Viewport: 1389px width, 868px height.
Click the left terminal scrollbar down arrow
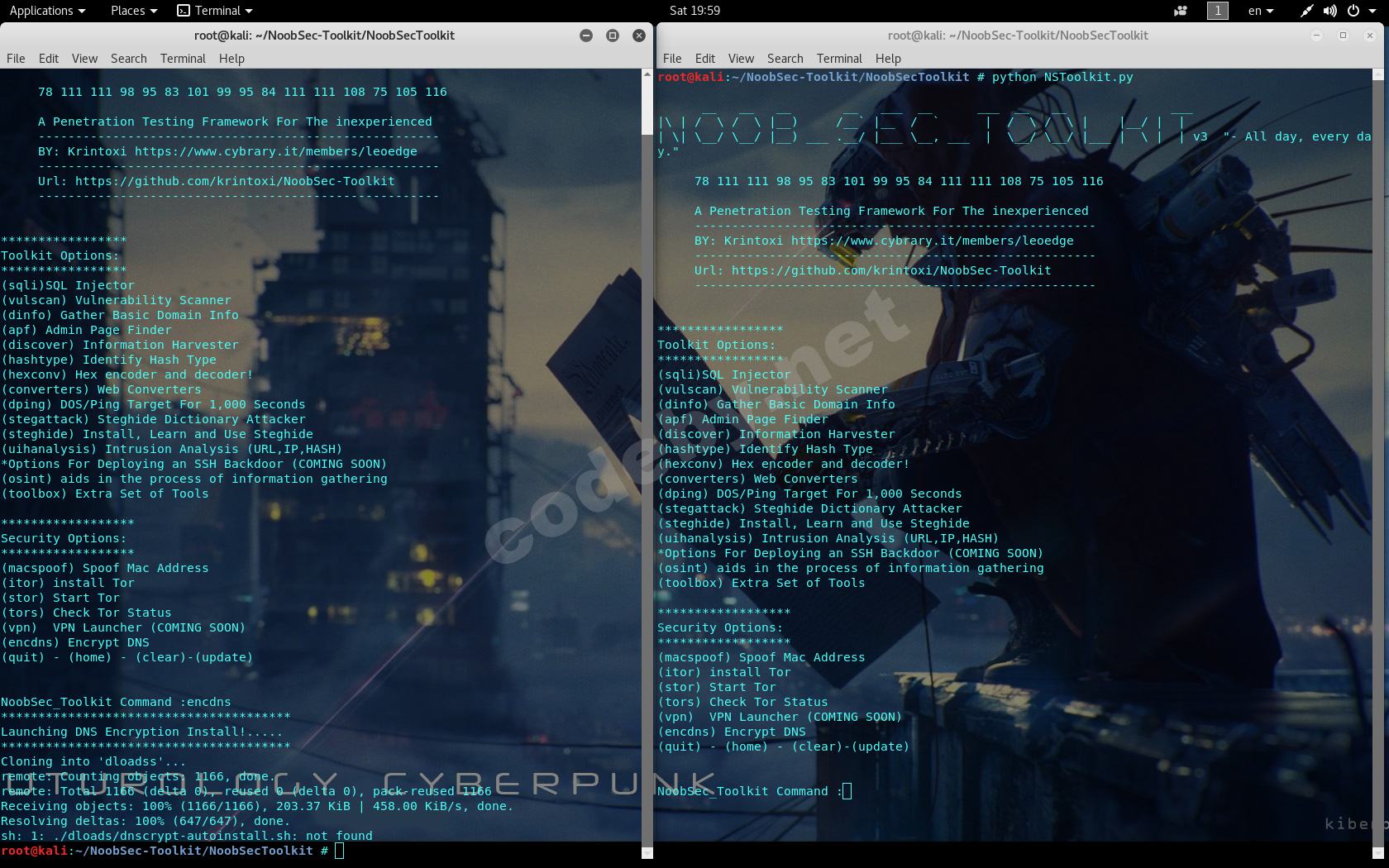click(x=647, y=852)
